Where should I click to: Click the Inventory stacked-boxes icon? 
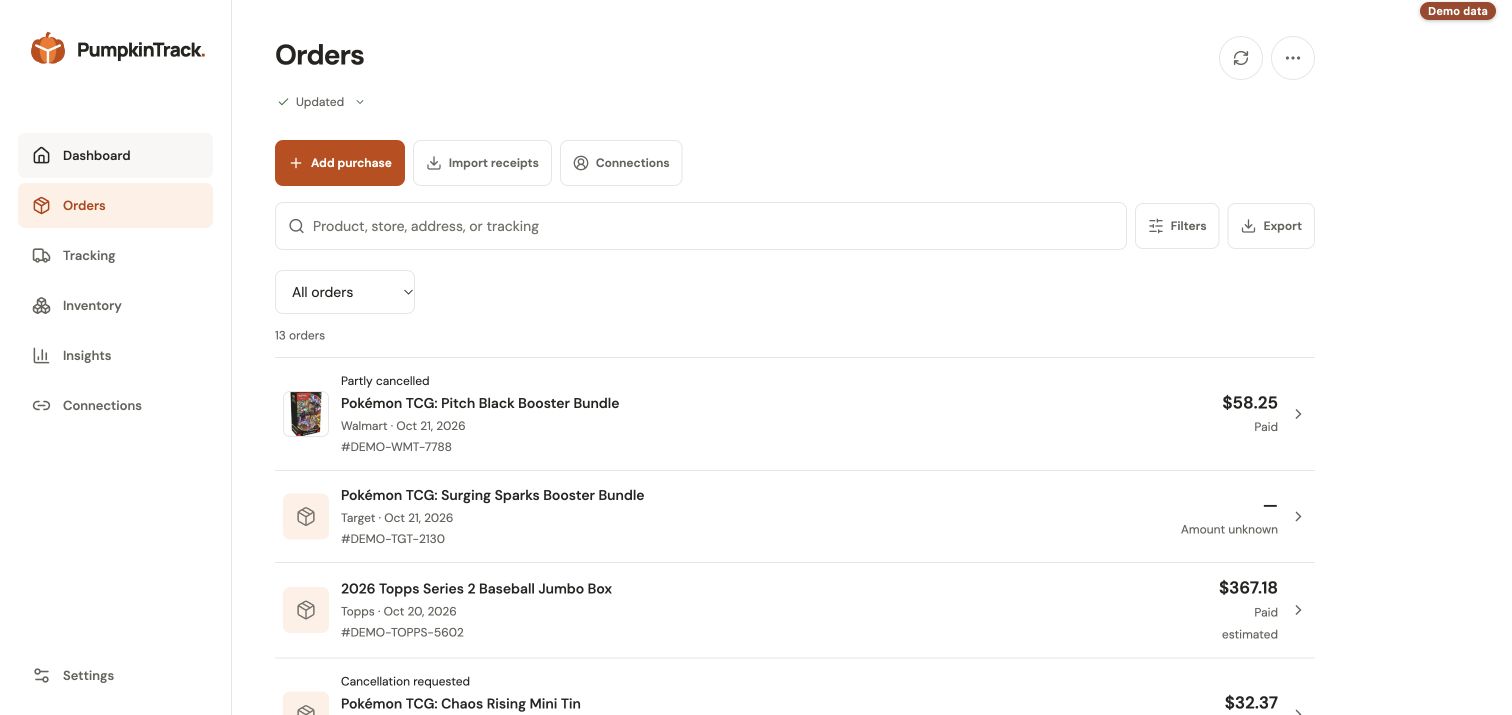(x=41, y=305)
